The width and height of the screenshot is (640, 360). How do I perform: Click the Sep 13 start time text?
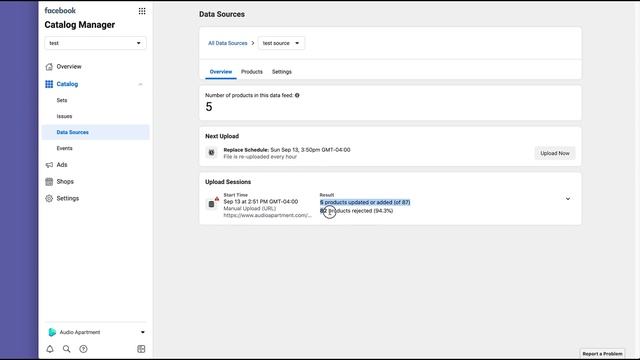(x=261, y=202)
